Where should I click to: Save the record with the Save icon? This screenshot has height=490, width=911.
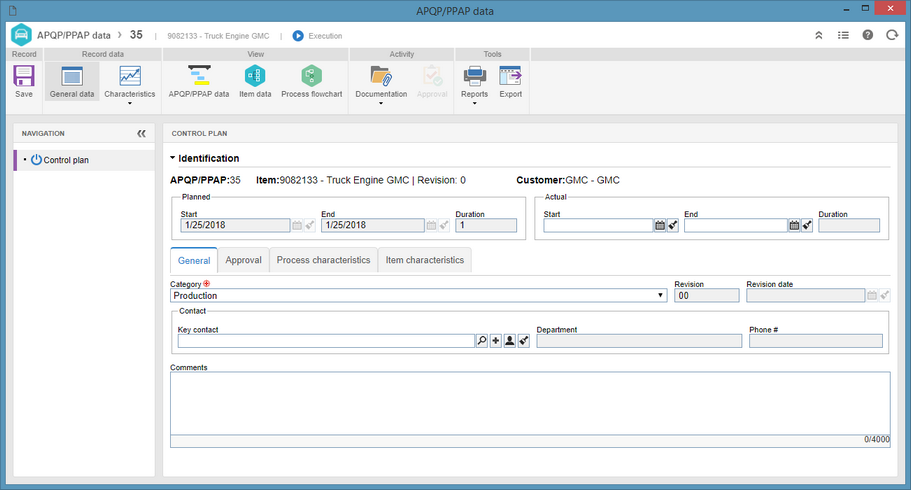coord(24,76)
